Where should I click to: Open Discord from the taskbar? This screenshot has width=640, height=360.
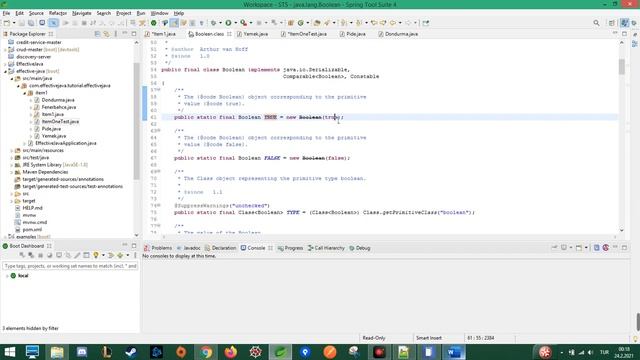point(82,352)
